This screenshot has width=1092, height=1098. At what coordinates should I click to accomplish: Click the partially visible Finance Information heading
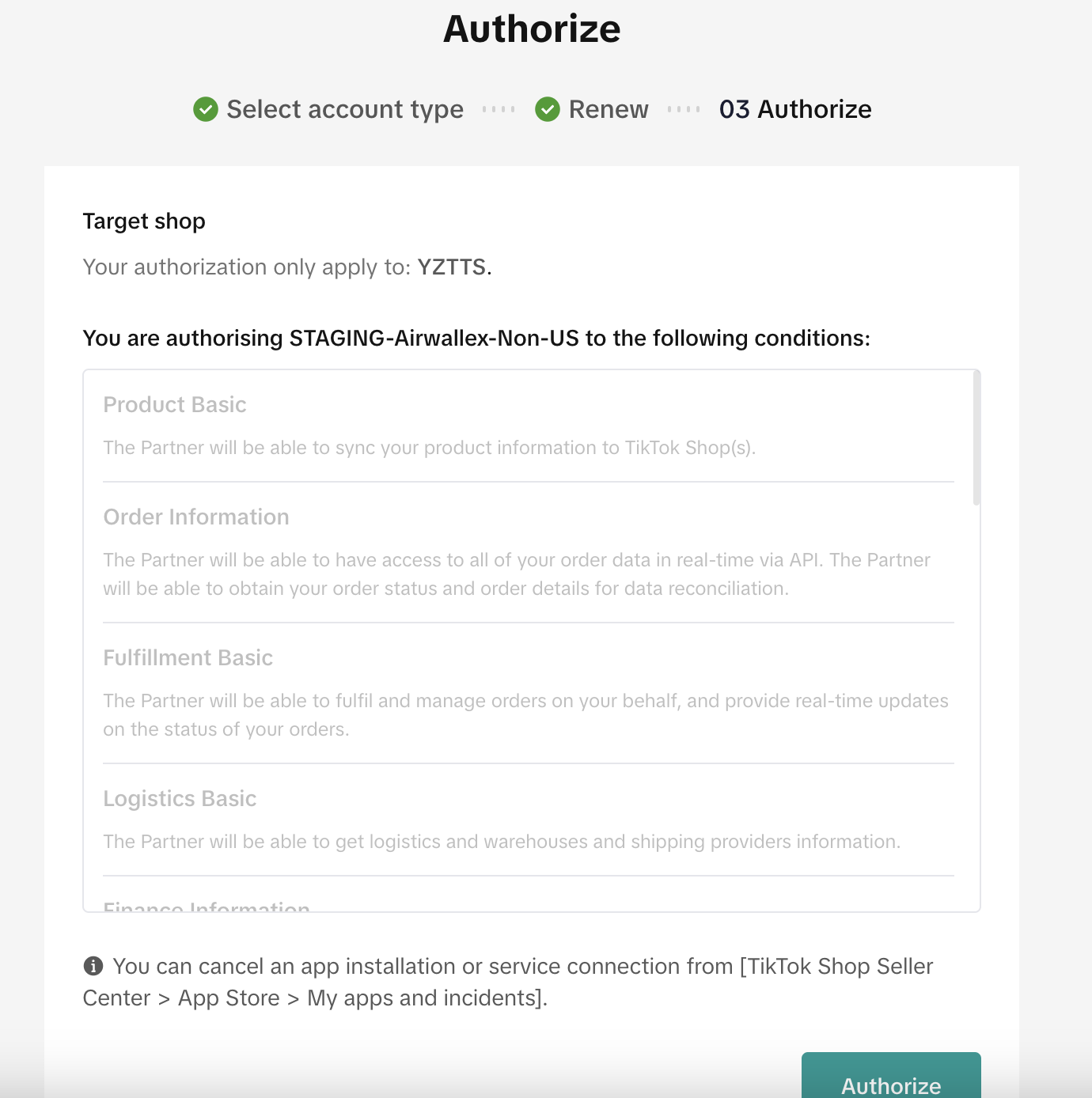point(207,907)
